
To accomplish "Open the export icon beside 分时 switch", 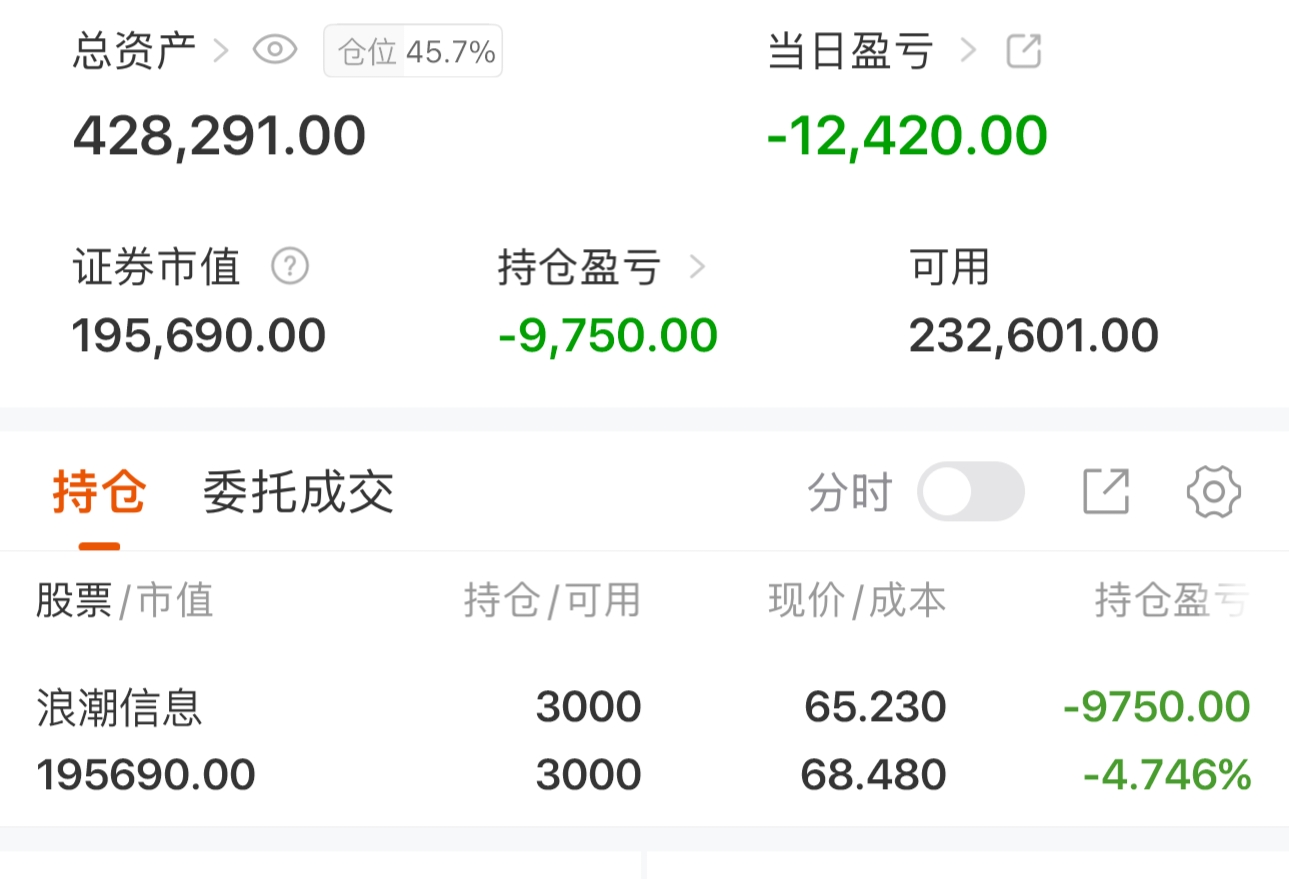I will tap(1106, 492).
